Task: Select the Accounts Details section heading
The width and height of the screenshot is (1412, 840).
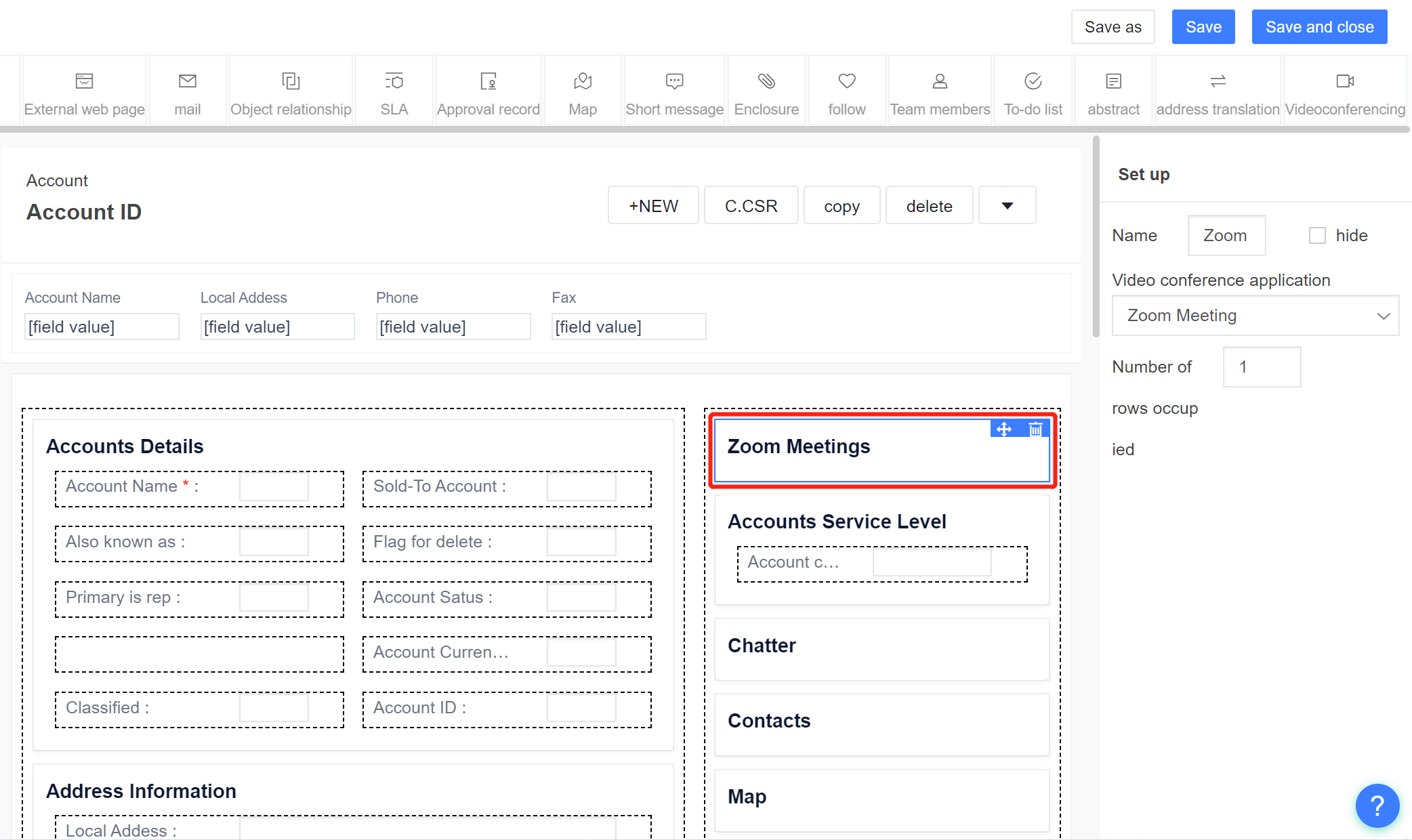Action: point(125,446)
